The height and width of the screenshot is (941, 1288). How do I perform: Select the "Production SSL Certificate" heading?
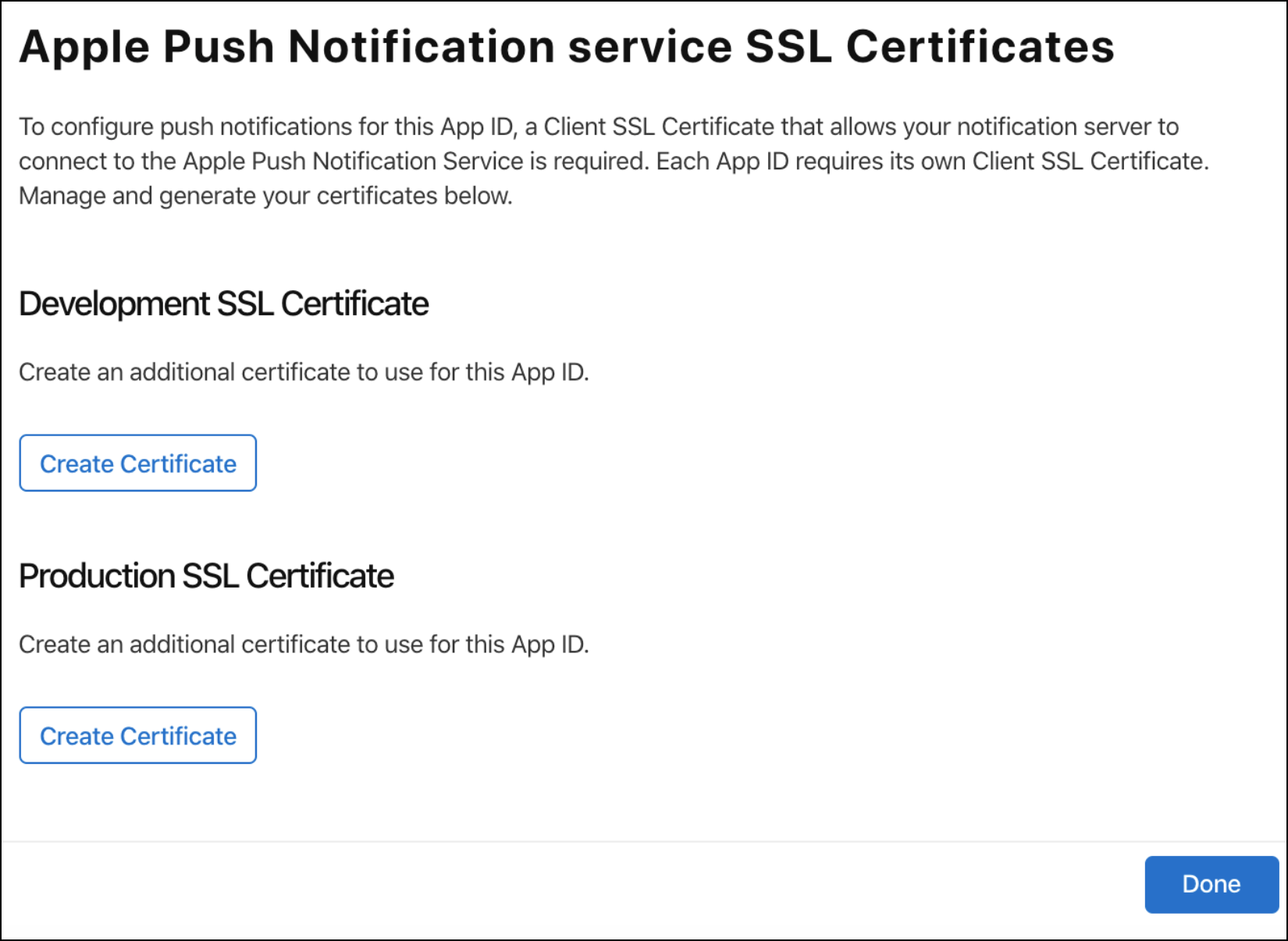207,577
